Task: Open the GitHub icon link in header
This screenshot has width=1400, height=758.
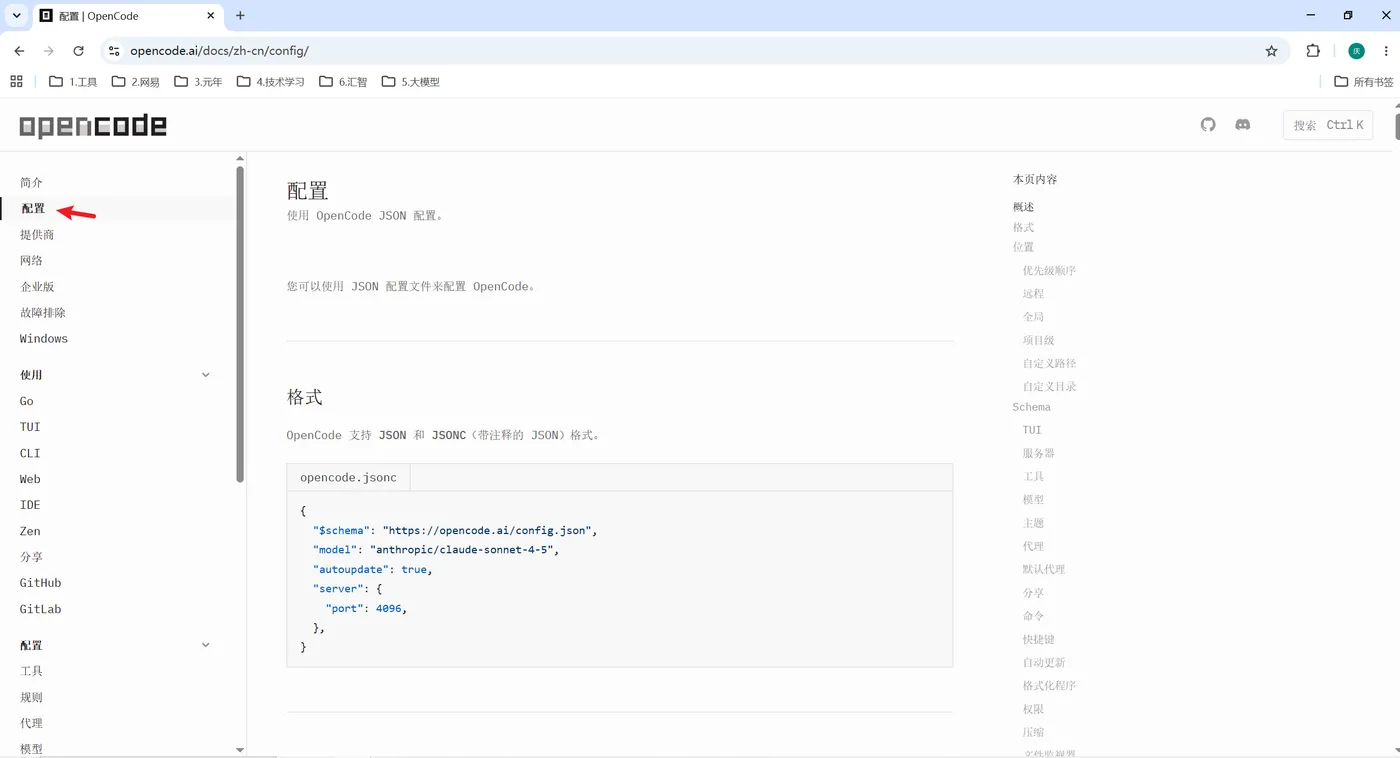Action: 1208,125
